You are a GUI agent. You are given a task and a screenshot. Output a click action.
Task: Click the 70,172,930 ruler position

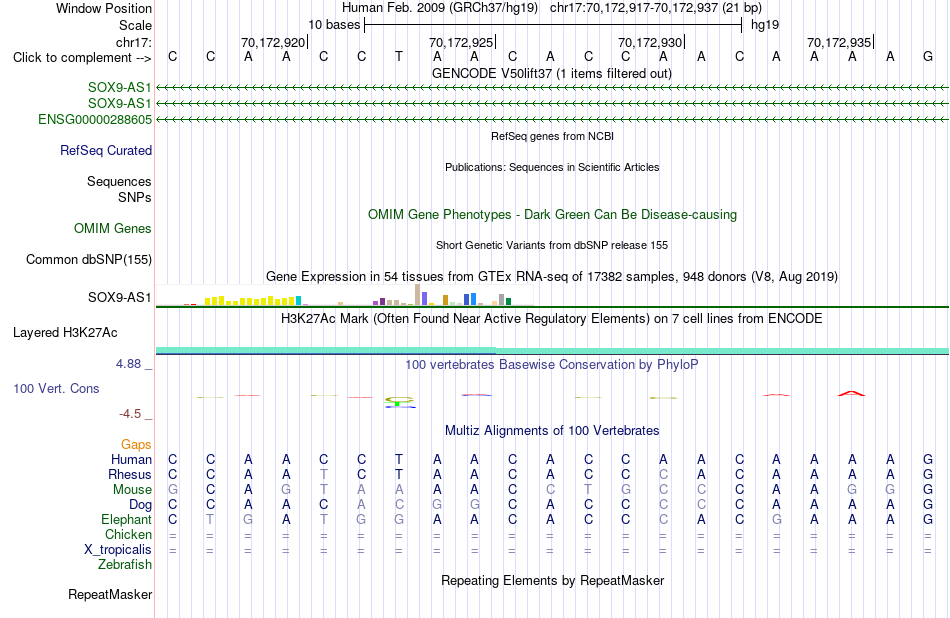(x=650, y=42)
